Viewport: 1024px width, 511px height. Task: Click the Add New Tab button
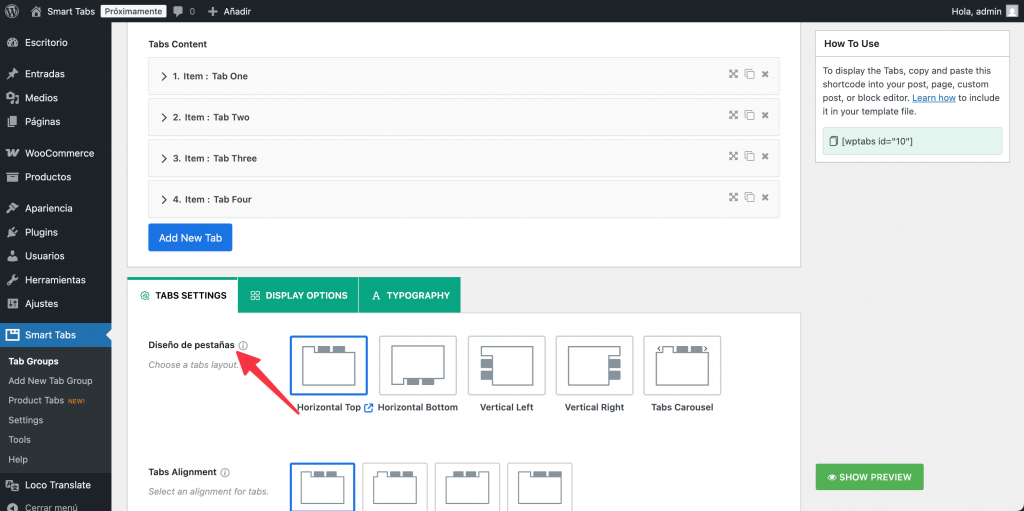point(190,238)
